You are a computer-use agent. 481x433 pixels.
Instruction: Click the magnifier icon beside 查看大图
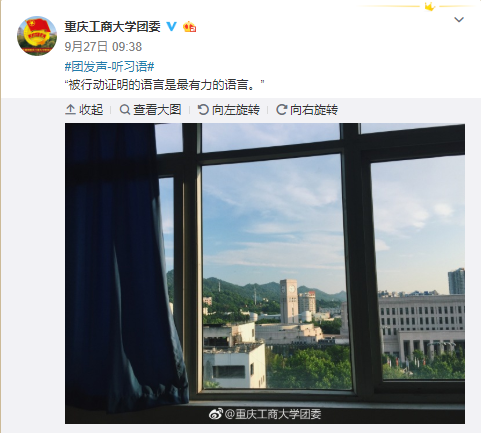[124, 109]
